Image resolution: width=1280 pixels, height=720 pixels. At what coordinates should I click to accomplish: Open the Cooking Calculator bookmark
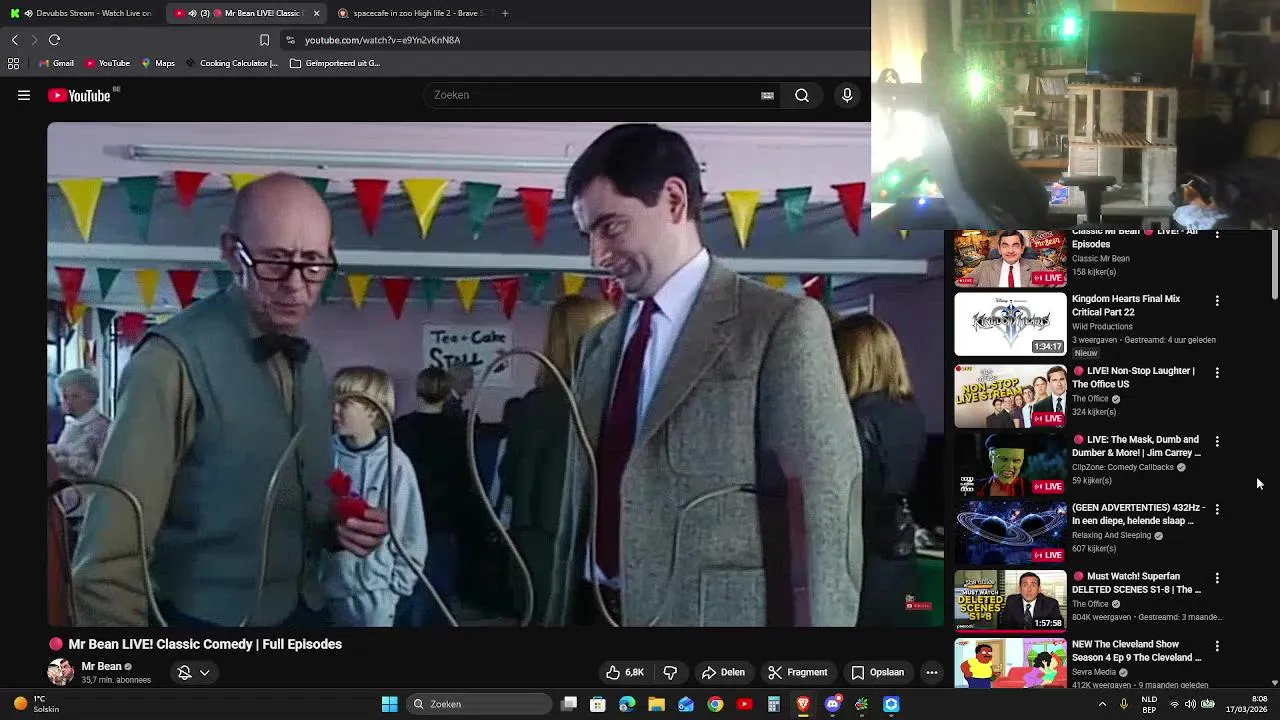(231, 63)
